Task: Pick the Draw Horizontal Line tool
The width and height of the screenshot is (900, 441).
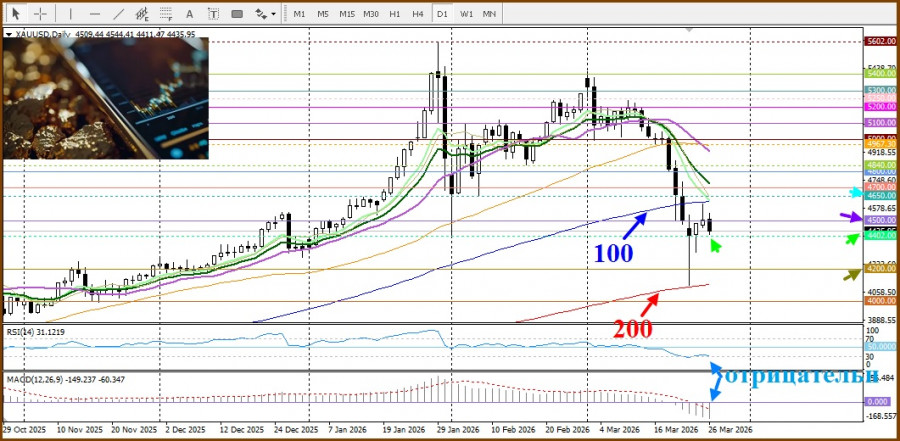Action: pos(95,13)
